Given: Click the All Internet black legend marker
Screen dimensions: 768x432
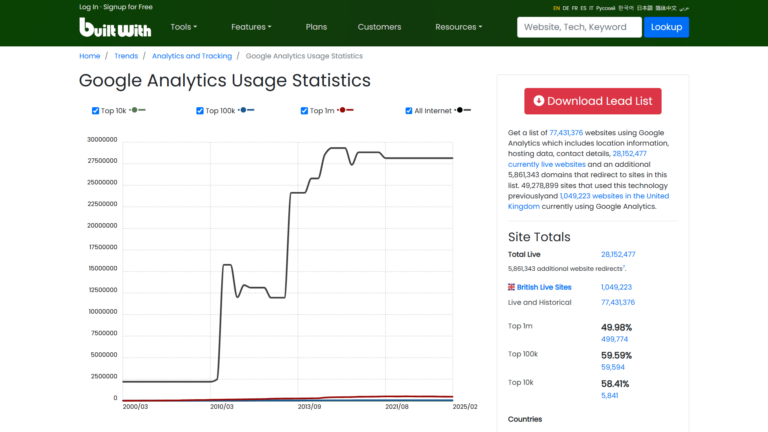Looking at the screenshot, I should (463, 110).
